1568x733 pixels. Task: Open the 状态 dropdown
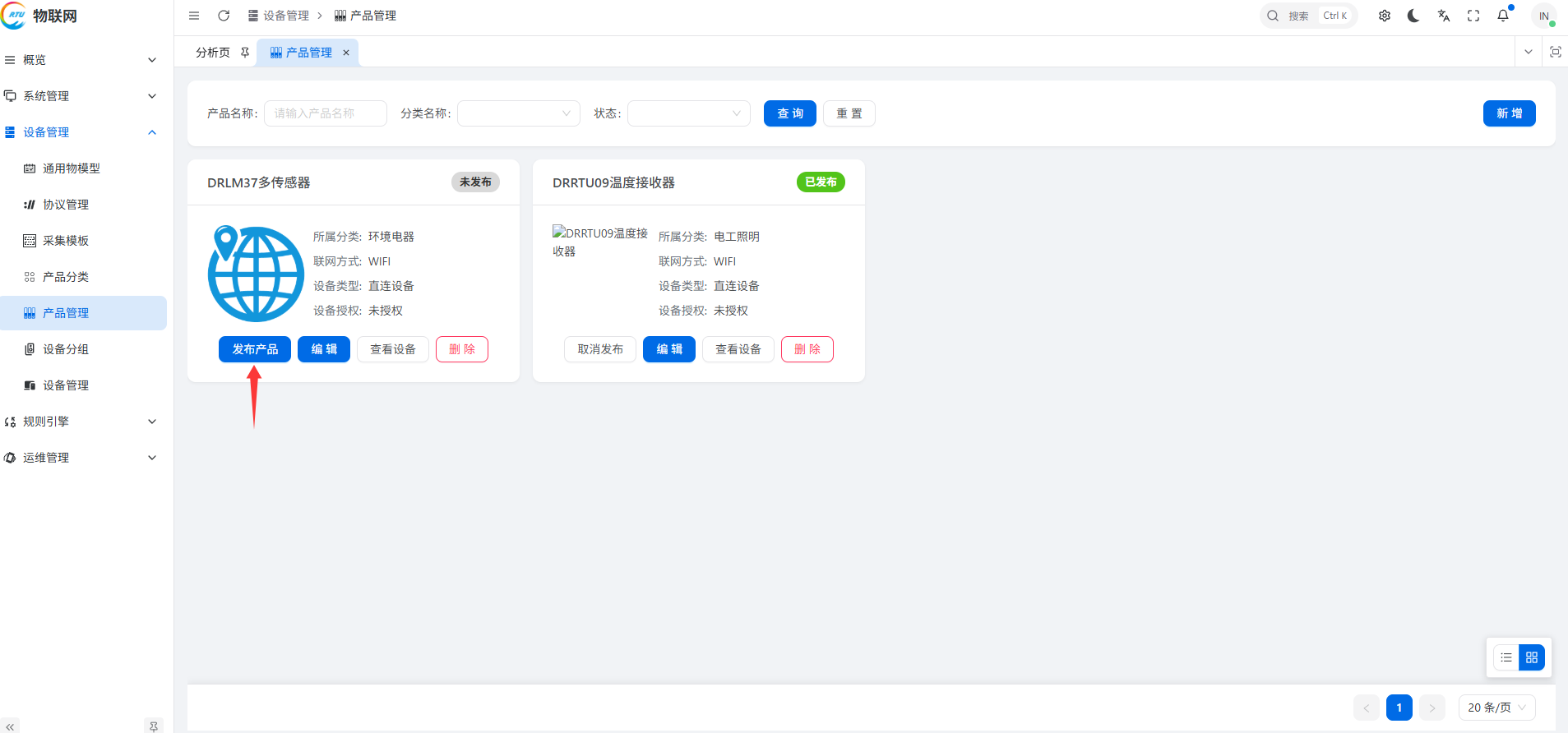click(689, 113)
